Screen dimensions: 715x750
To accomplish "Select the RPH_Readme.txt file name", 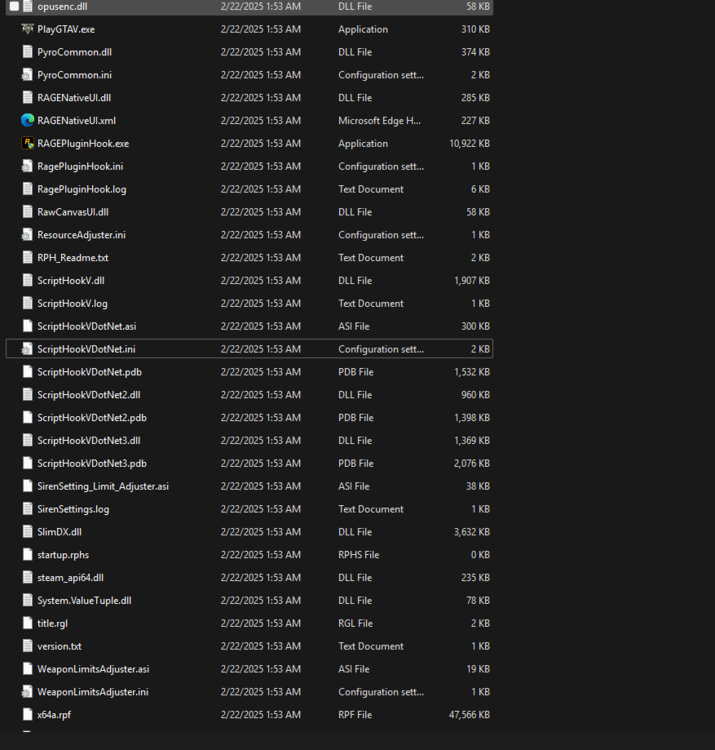I will pyautogui.click(x=73, y=258).
